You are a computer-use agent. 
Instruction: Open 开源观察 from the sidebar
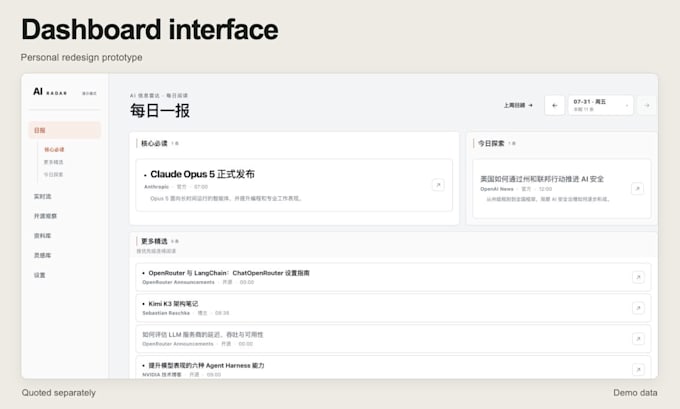point(45,216)
